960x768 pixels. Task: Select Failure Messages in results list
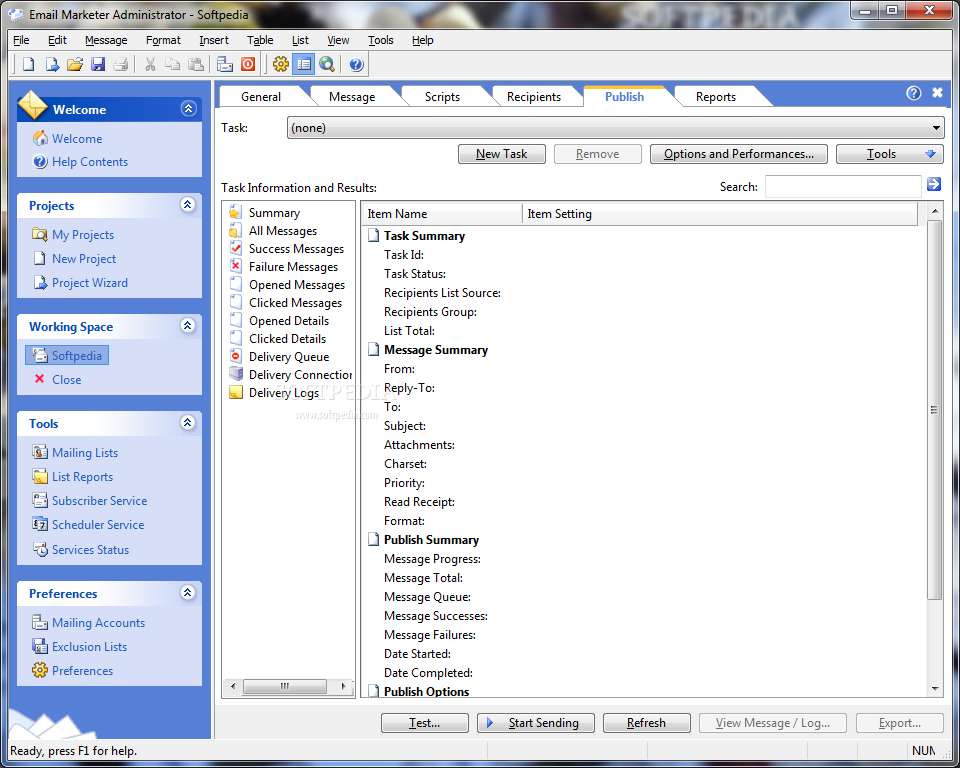(x=293, y=266)
